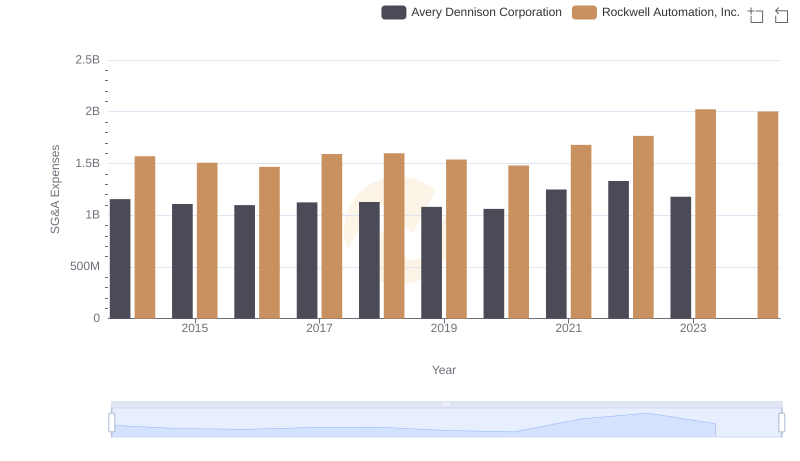Click the top grip bar of the data zoom slider
The width and height of the screenshot is (800, 461).
pos(446,404)
